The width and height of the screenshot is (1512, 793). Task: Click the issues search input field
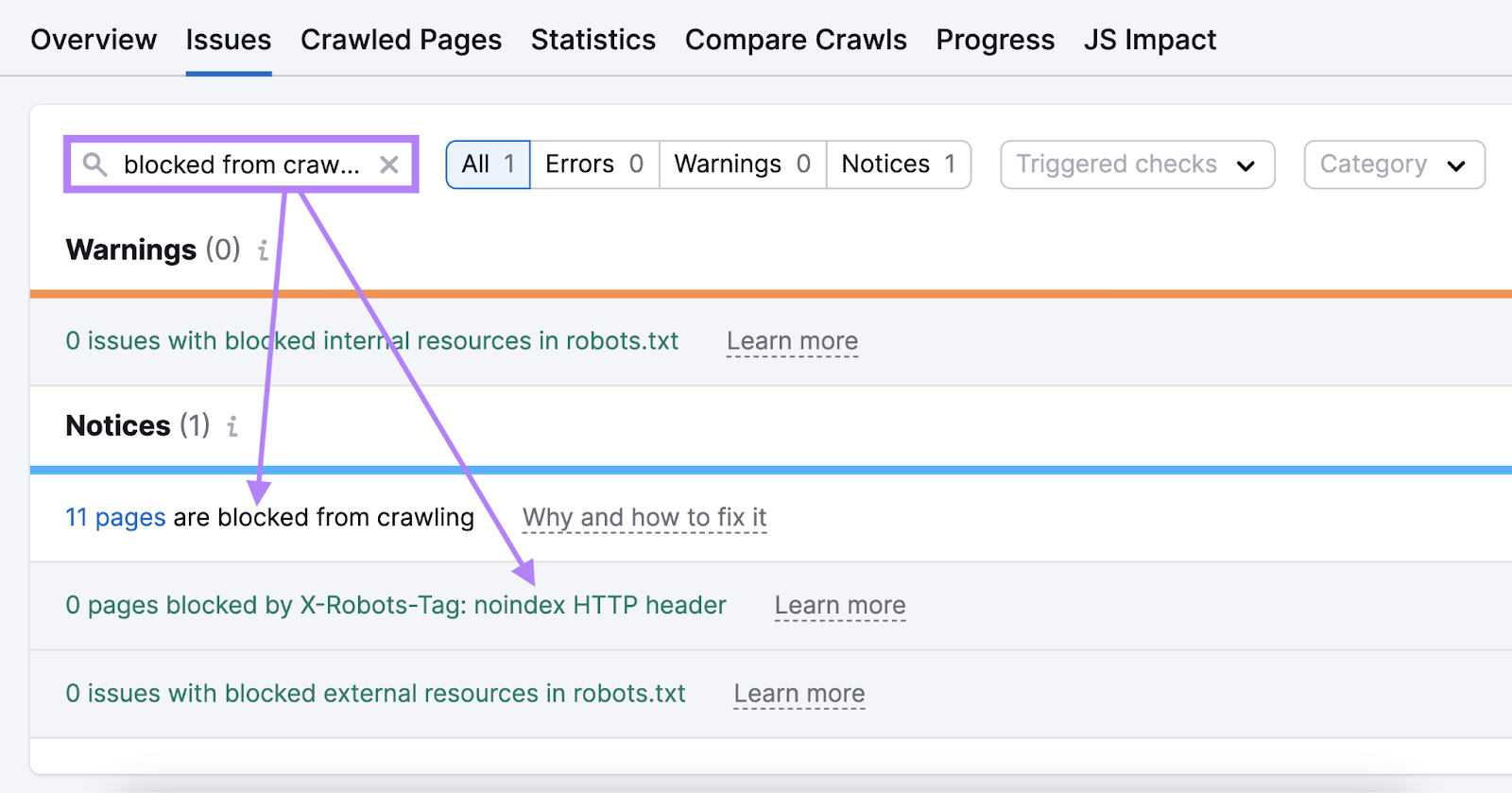[x=241, y=164]
